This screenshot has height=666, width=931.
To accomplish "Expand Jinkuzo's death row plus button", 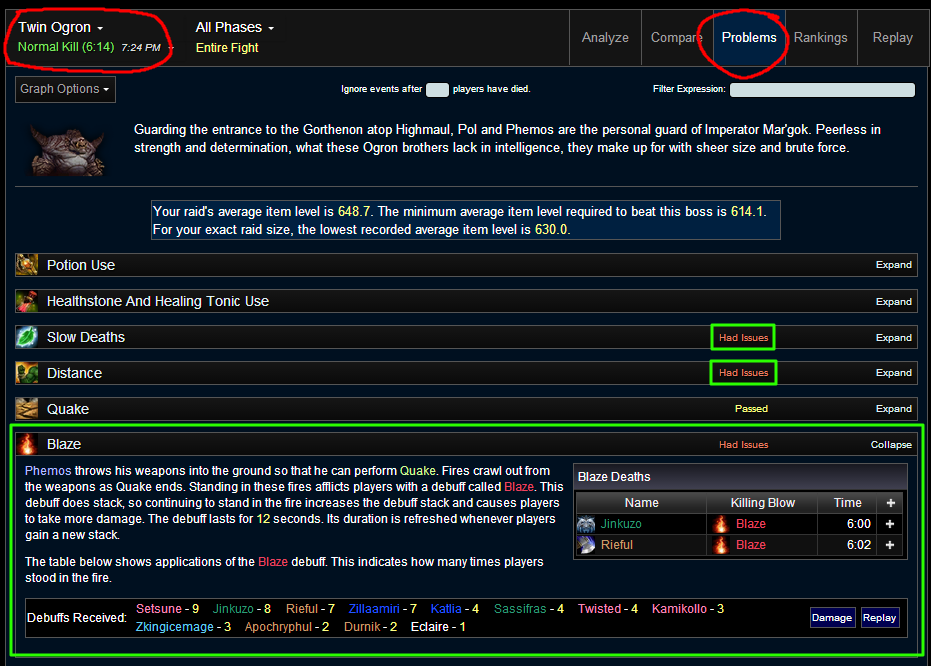I will pos(889,524).
